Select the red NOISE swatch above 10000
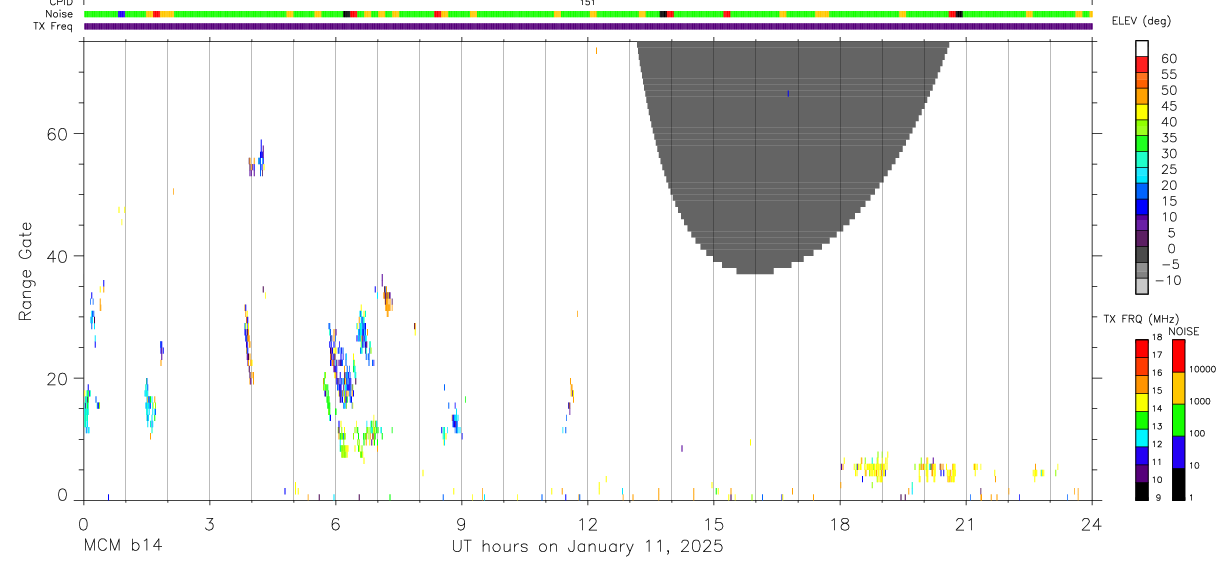The width and height of the screenshot is (1228, 567). pyautogui.click(x=1179, y=356)
